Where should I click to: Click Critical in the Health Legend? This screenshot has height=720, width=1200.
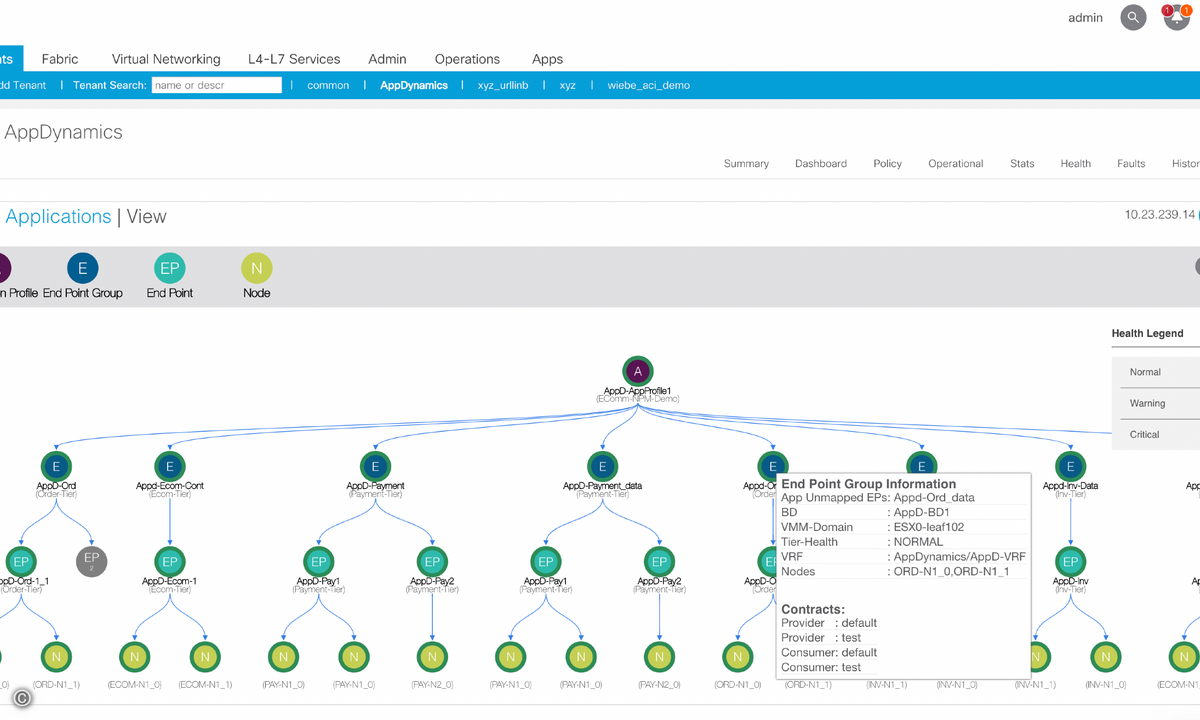coord(1144,434)
